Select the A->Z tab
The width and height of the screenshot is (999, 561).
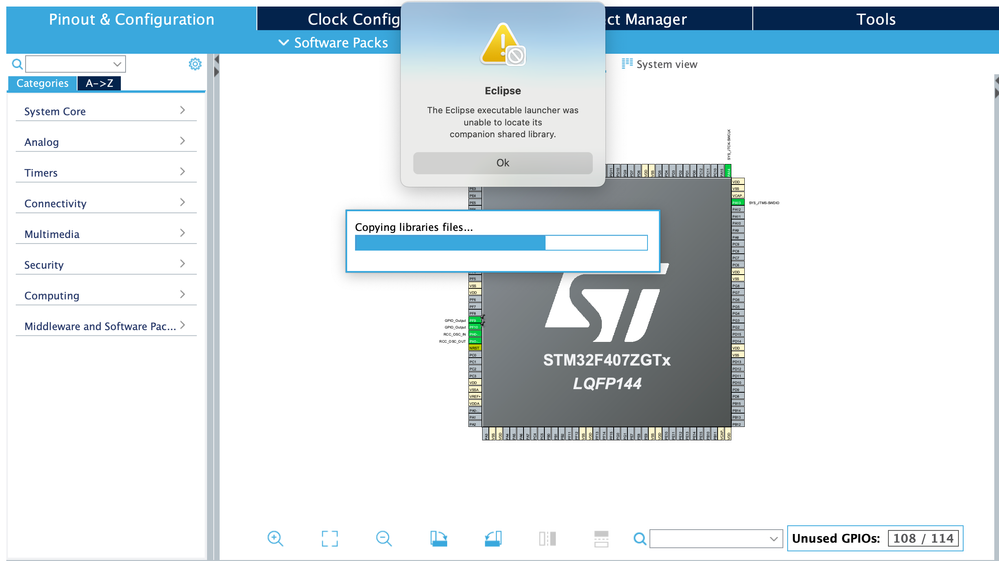[99, 83]
